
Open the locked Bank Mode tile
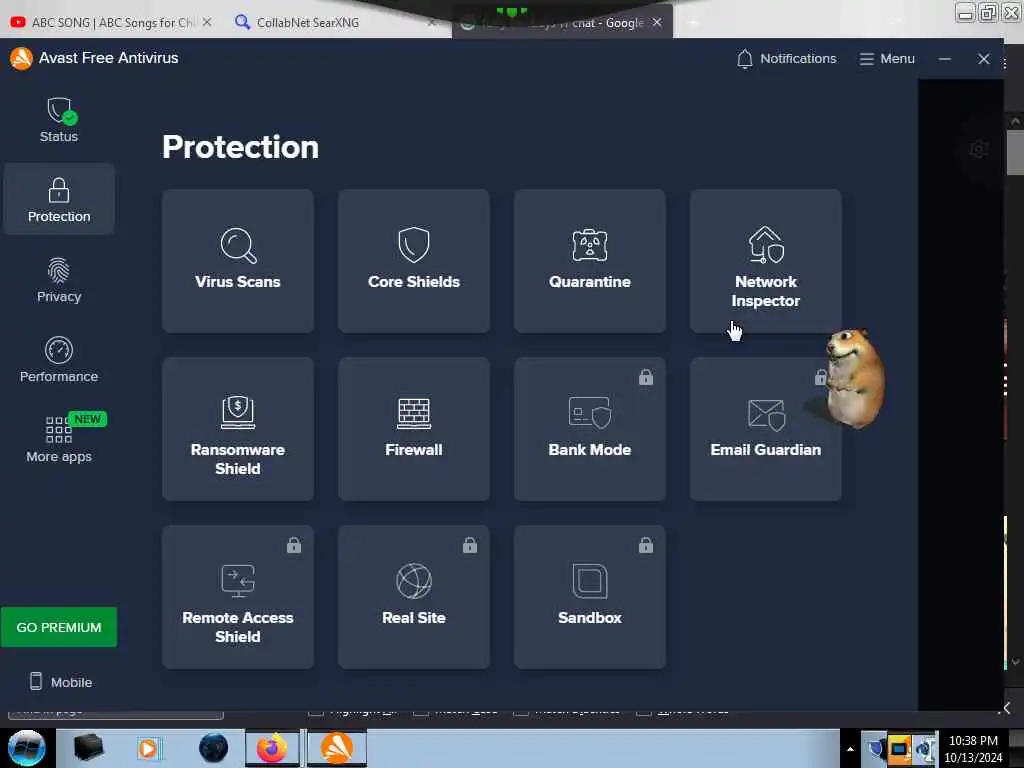[x=590, y=429]
